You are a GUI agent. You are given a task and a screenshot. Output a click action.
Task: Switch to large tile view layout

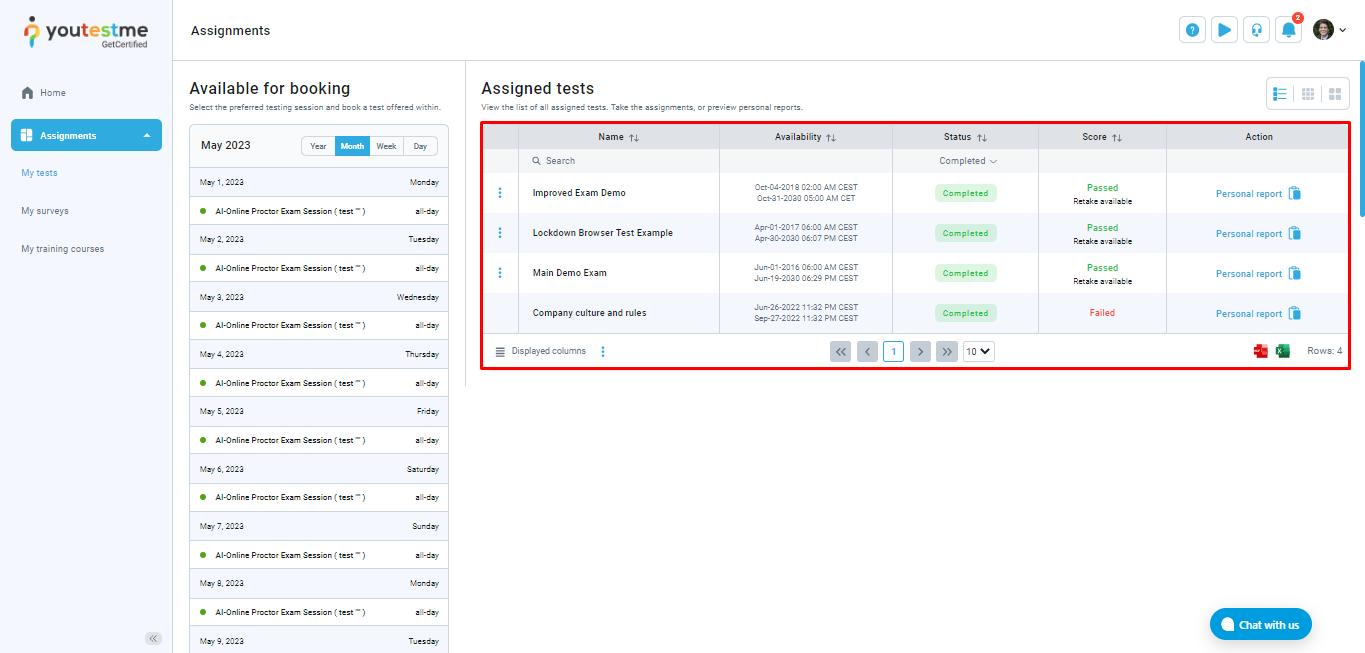coord(1335,94)
